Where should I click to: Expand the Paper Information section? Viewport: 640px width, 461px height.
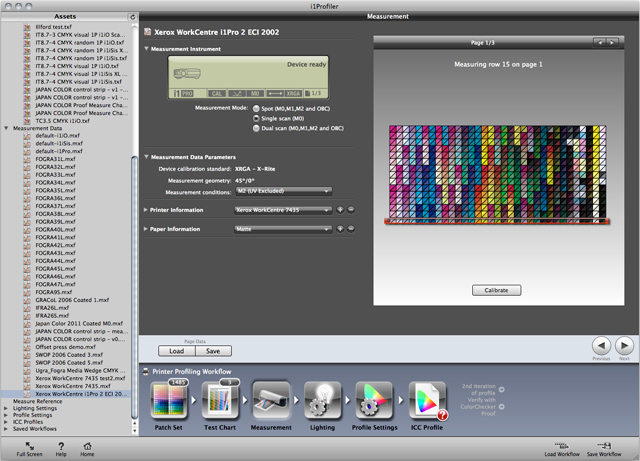[146, 229]
